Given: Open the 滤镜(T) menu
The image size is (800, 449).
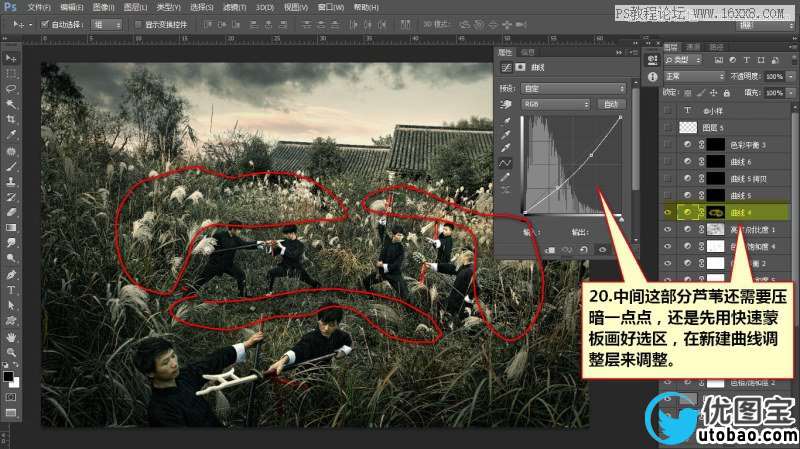Looking at the screenshot, I should (235, 7).
